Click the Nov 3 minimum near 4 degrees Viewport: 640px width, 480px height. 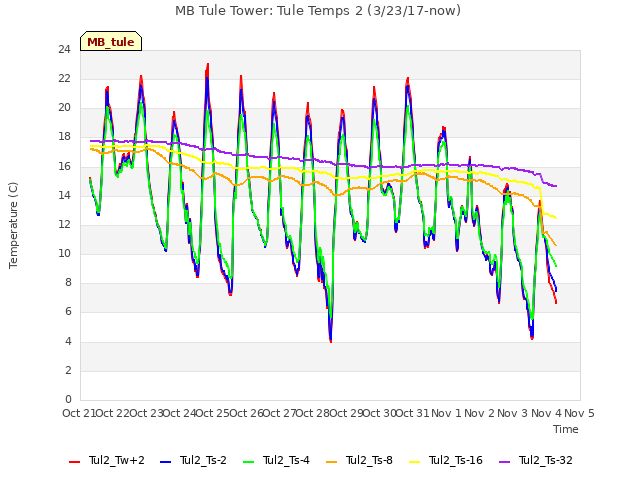(x=532, y=338)
